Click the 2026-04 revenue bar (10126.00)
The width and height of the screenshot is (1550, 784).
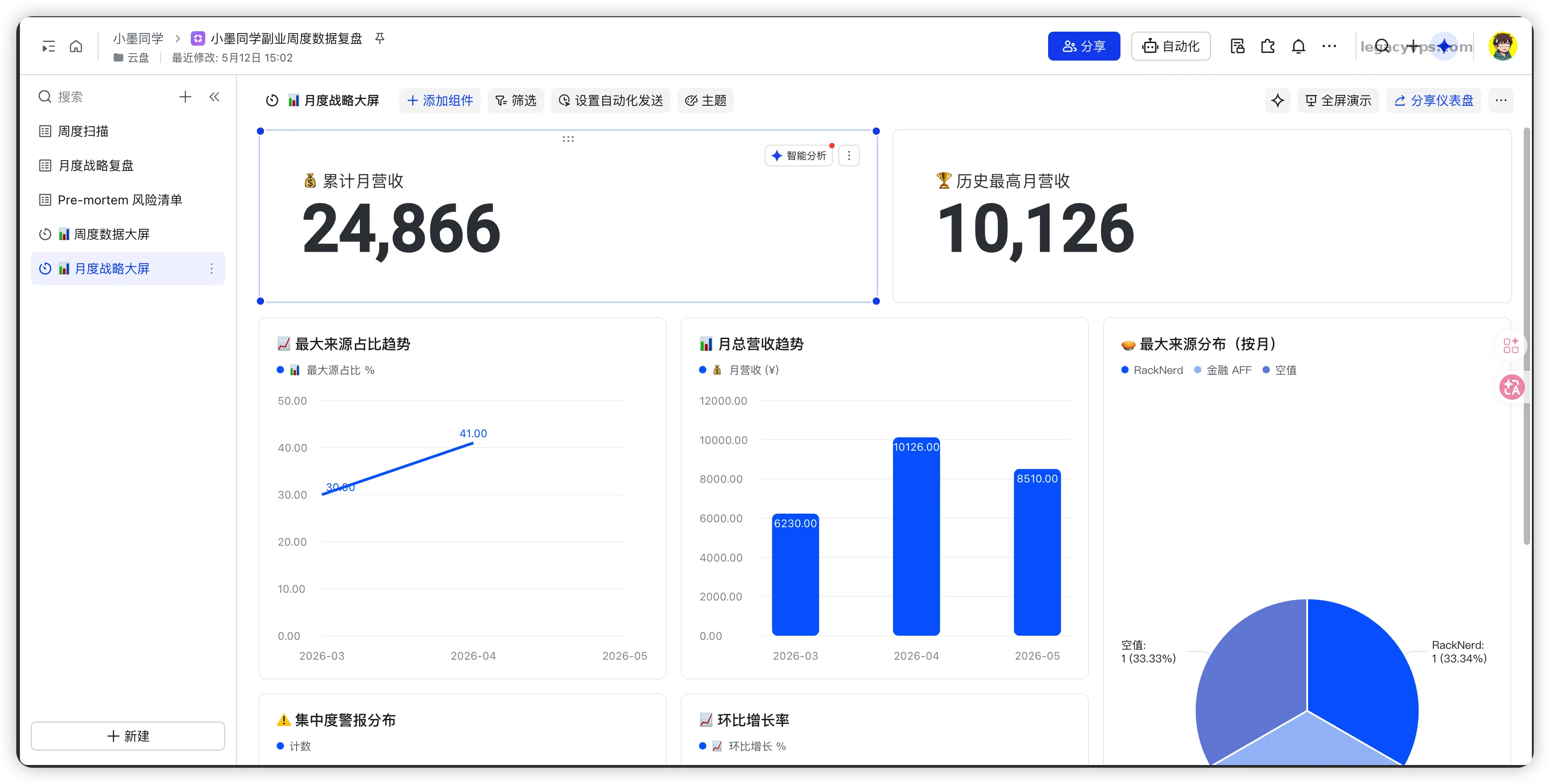[x=916, y=536]
